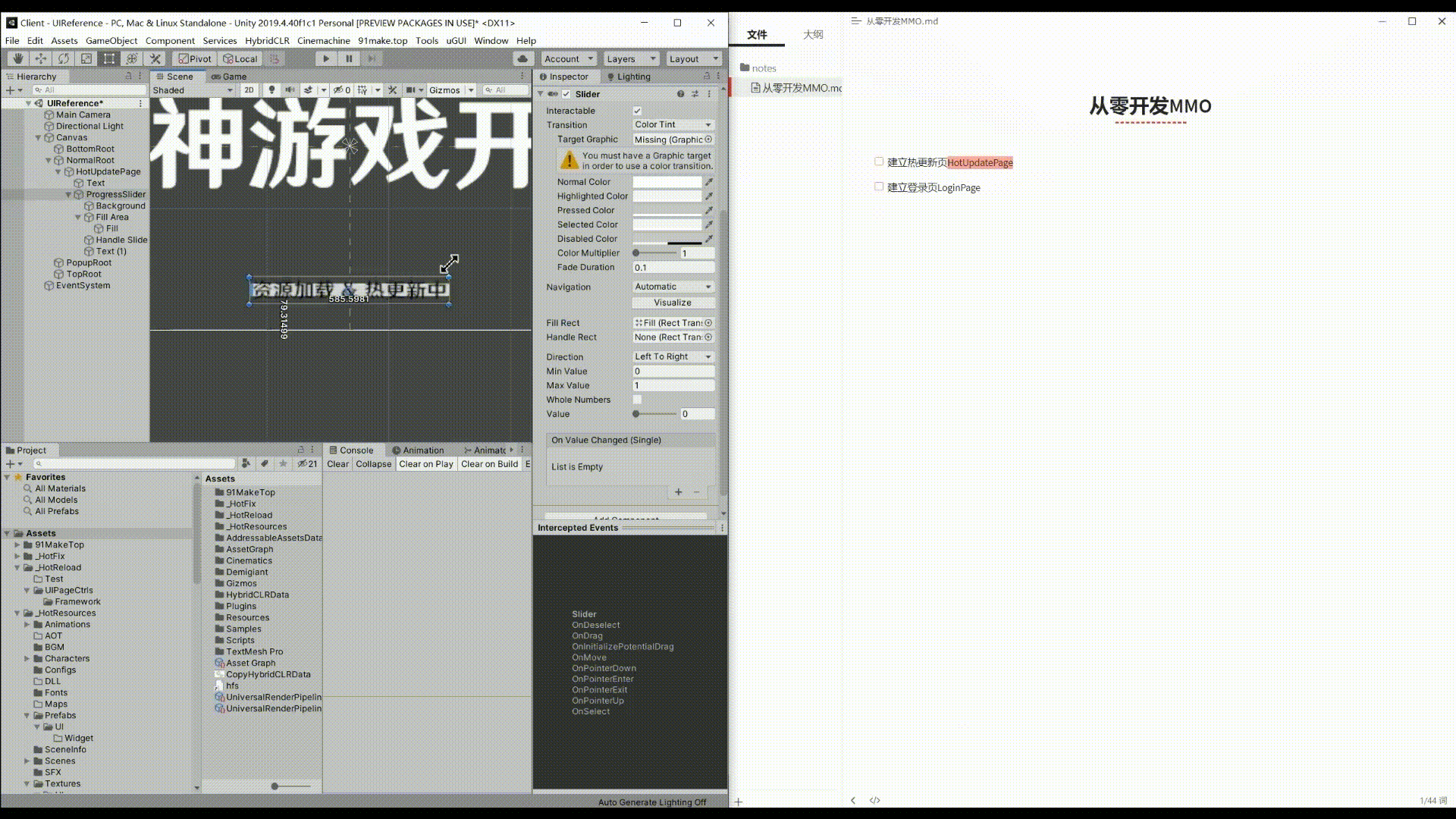Collapse the Fill Area hierarchy item
Viewport: 1456px width, 819px height.
pyautogui.click(x=78, y=217)
